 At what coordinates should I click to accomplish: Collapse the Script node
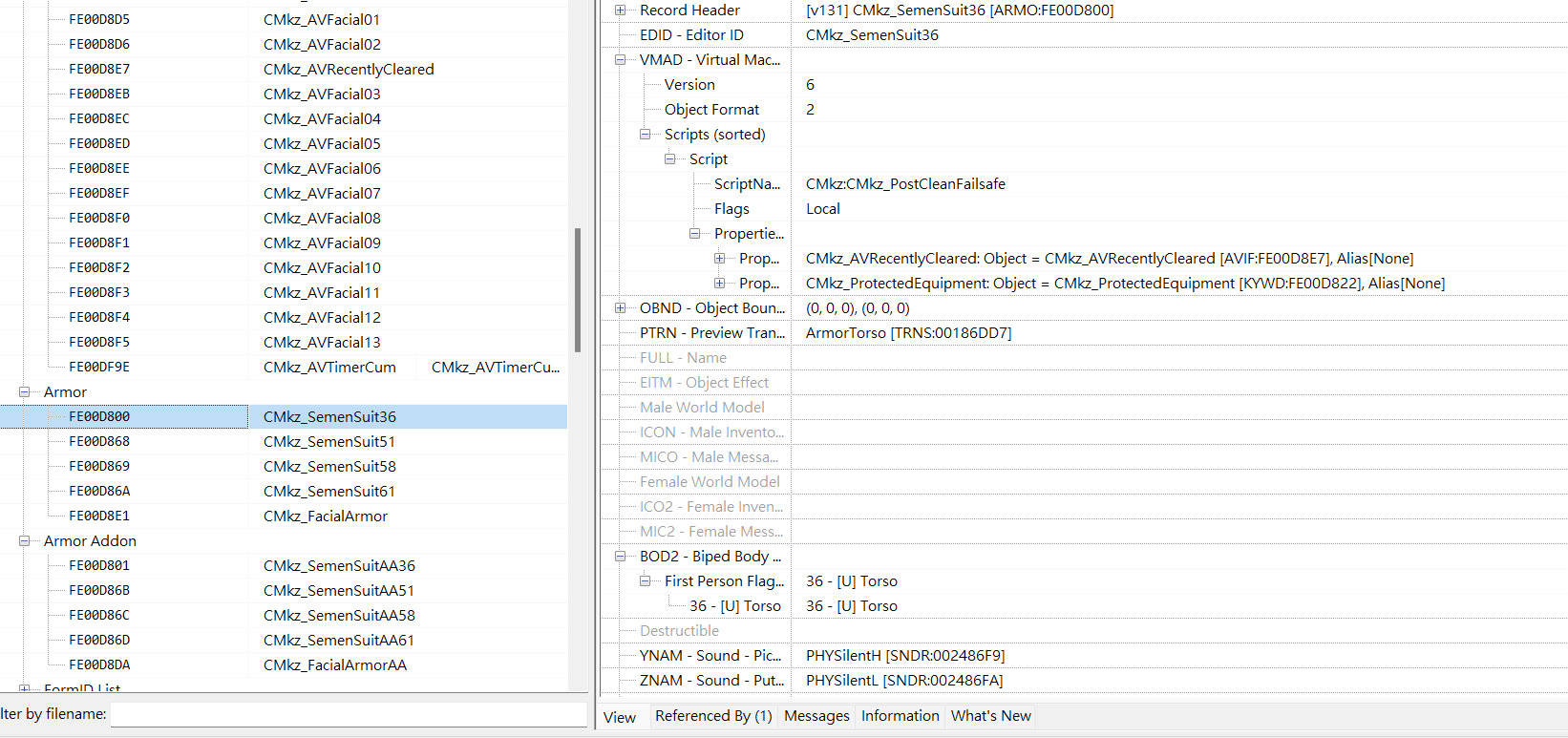coord(669,159)
